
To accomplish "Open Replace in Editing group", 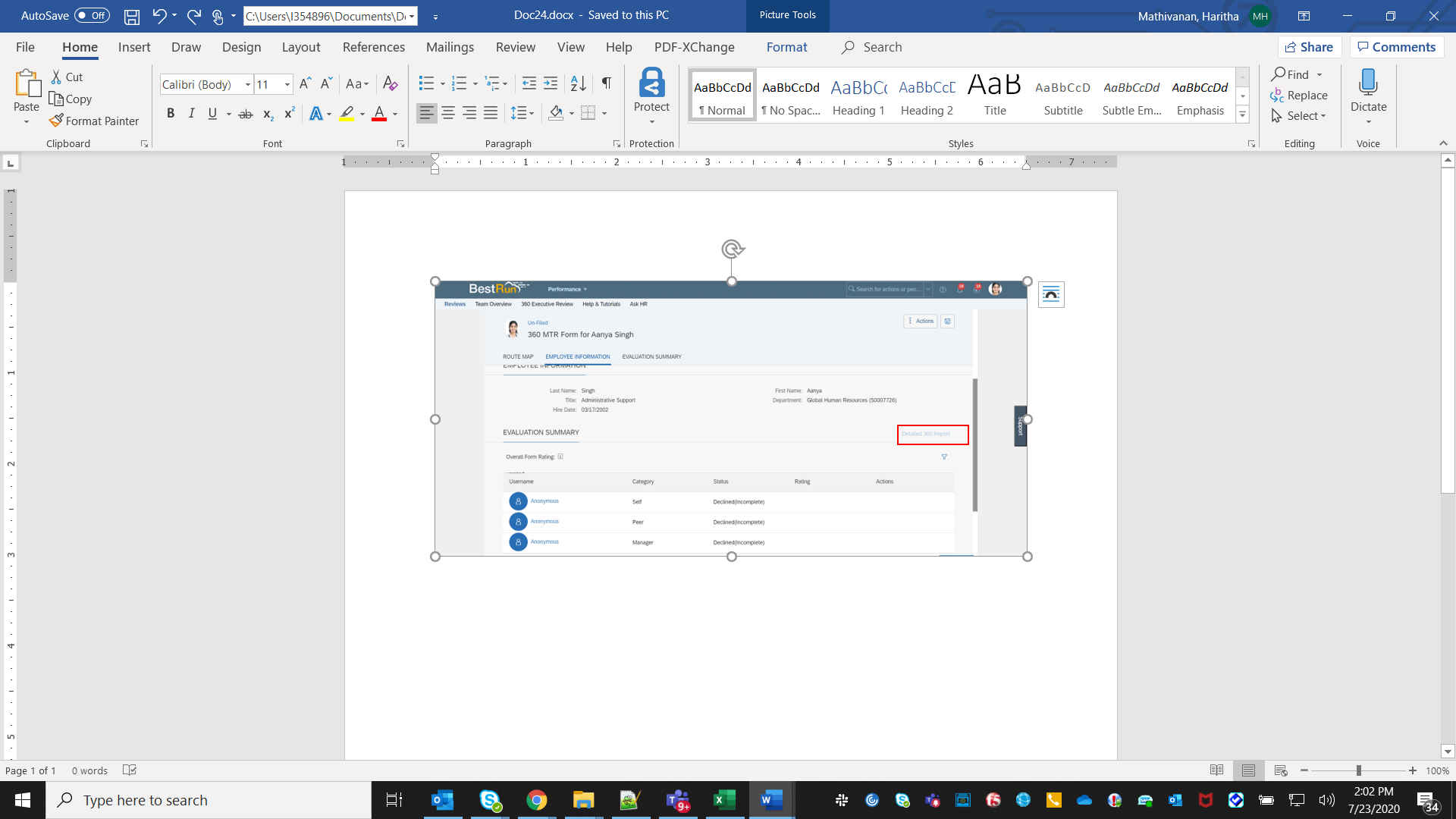I will click(x=1299, y=96).
